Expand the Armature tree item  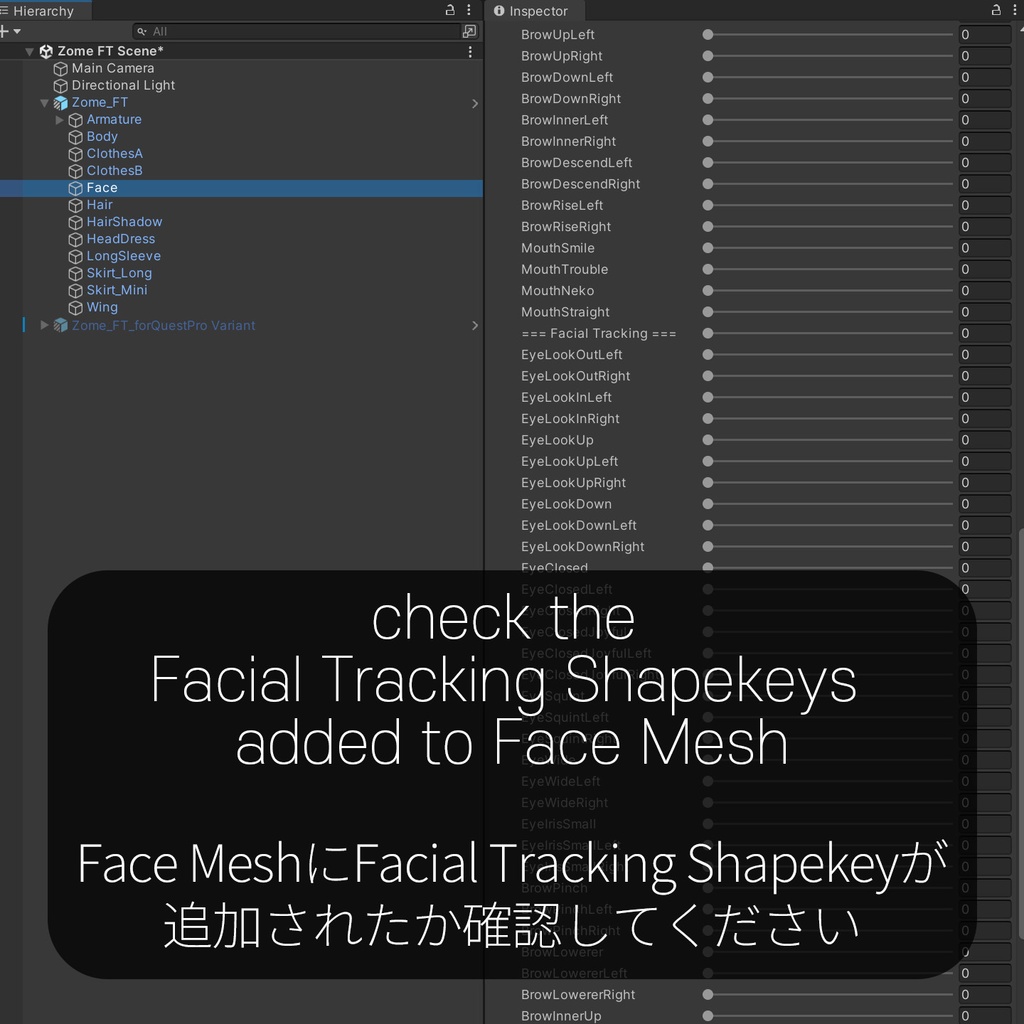tap(59, 119)
